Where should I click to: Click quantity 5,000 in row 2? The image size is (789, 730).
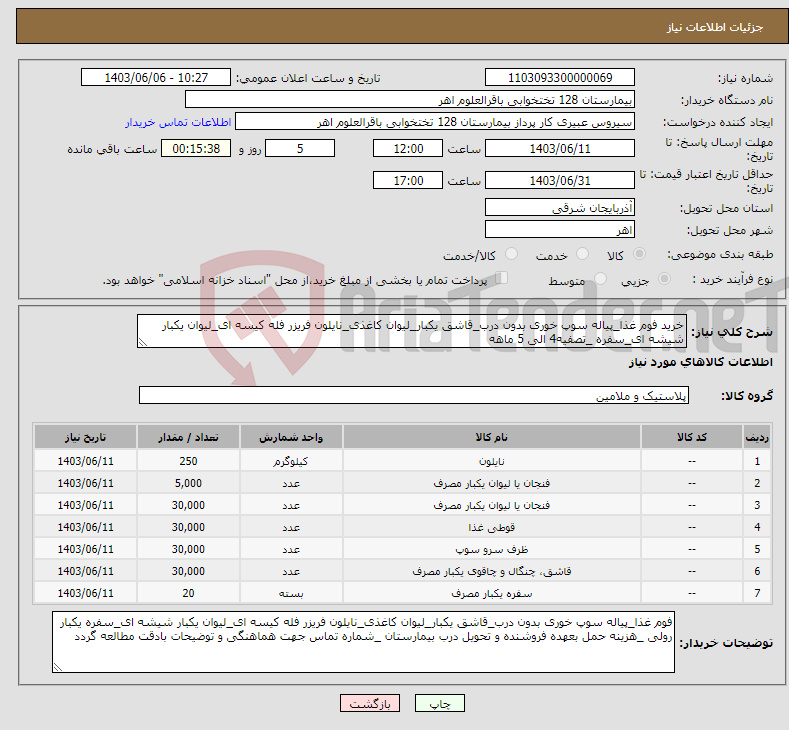click(188, 483)
